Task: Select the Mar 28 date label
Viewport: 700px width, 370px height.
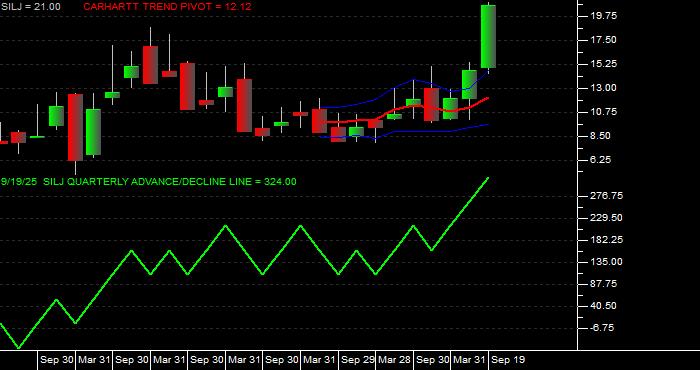Action: click(394, 360)
